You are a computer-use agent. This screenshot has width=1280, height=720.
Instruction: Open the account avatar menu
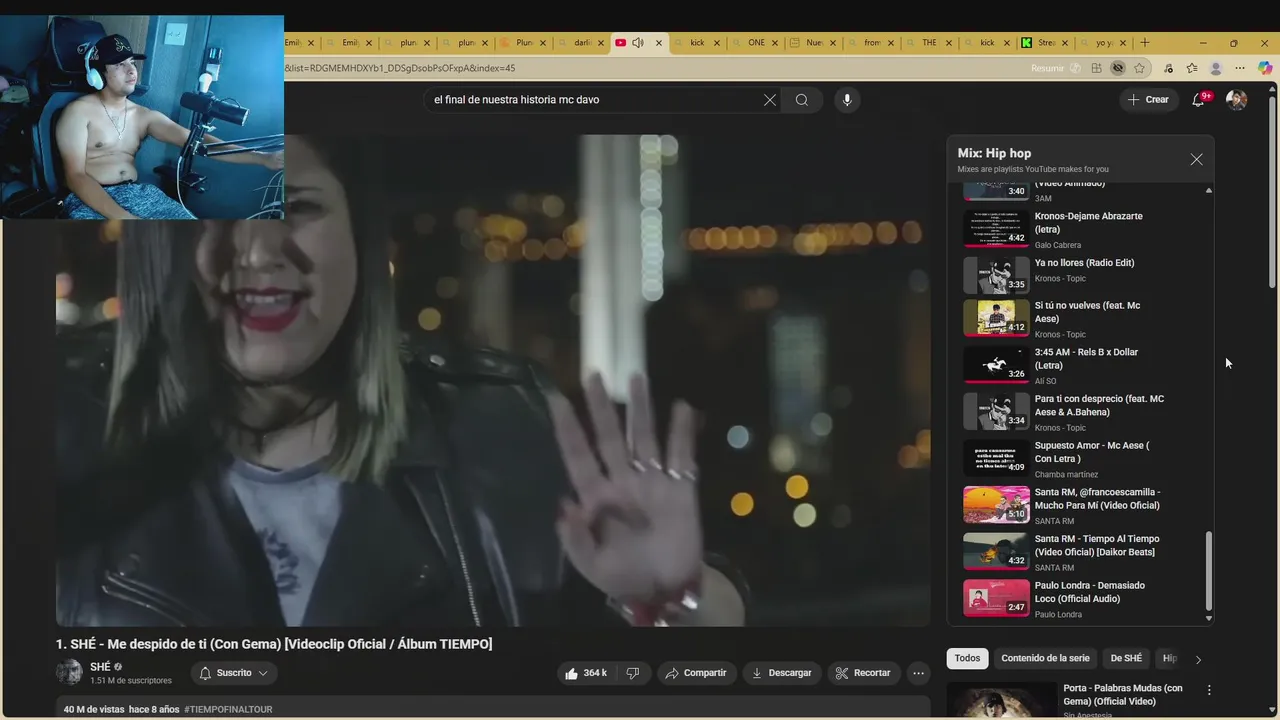(x=1237, y=99)
